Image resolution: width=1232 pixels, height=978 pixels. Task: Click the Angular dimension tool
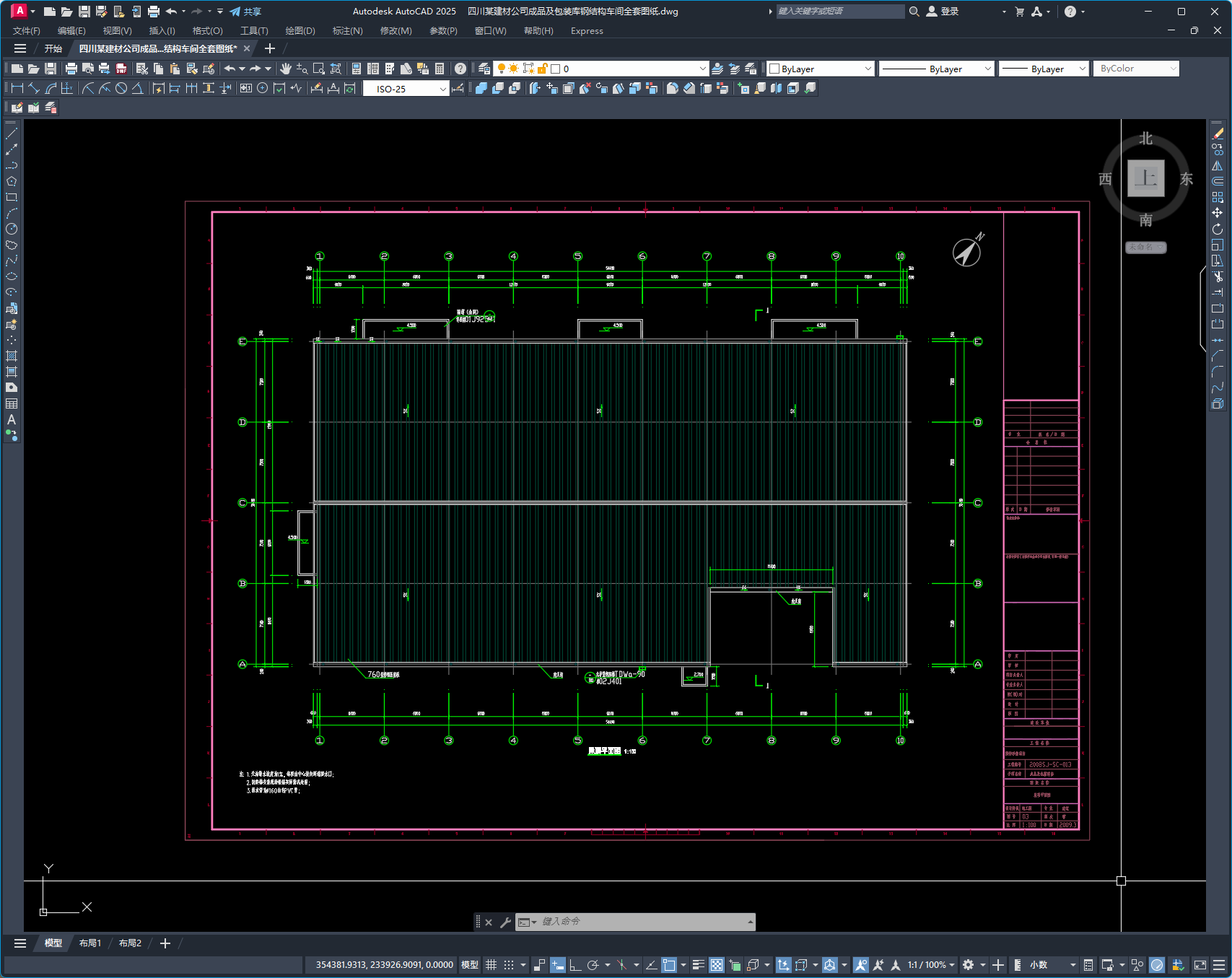click(137, 88)
